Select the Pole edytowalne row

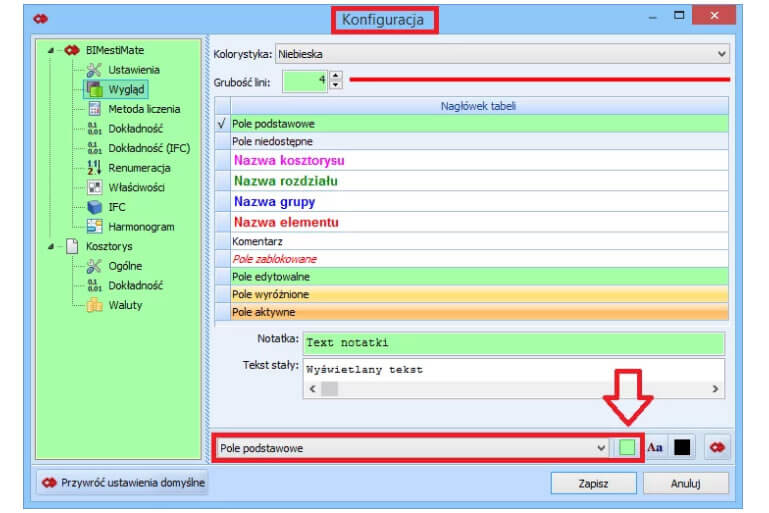[479, 277]
